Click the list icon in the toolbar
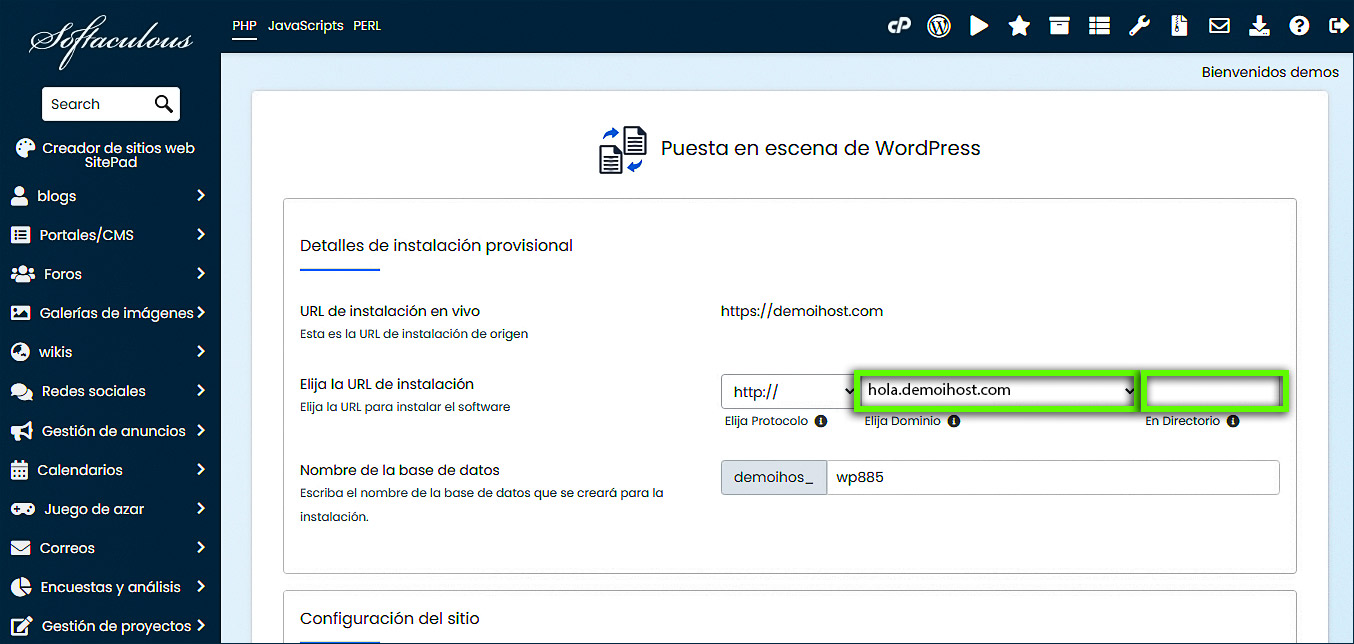Viewport: 1354px width, 644px height. click(1099, 25)
